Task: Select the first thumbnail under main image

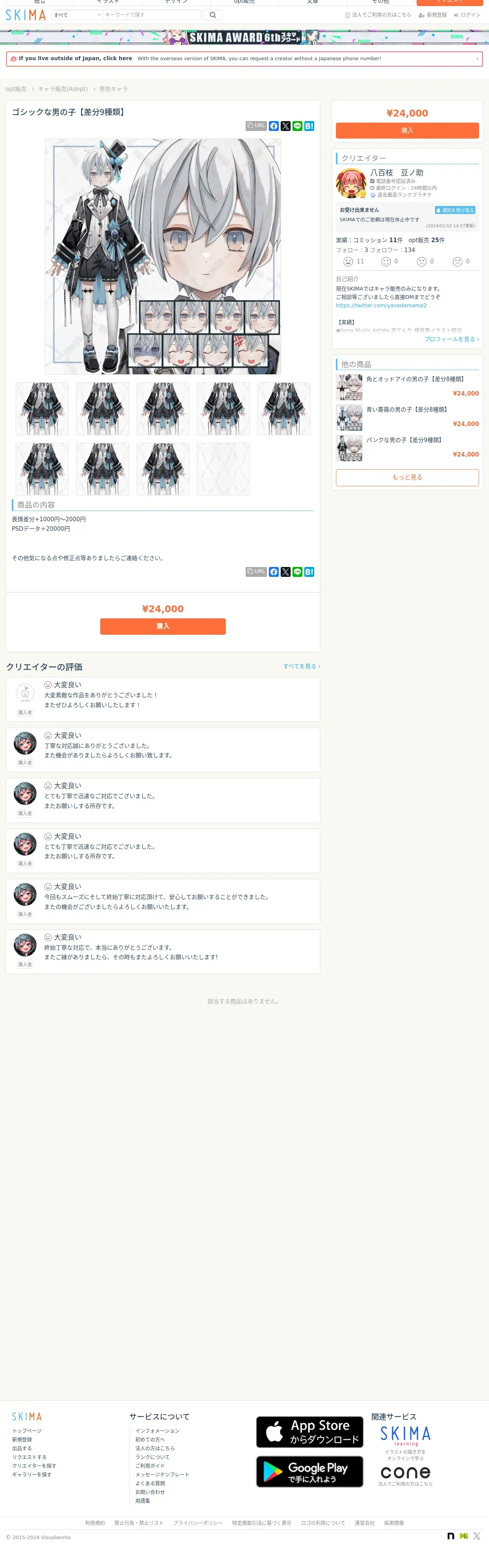Action: tap(42, 409)
